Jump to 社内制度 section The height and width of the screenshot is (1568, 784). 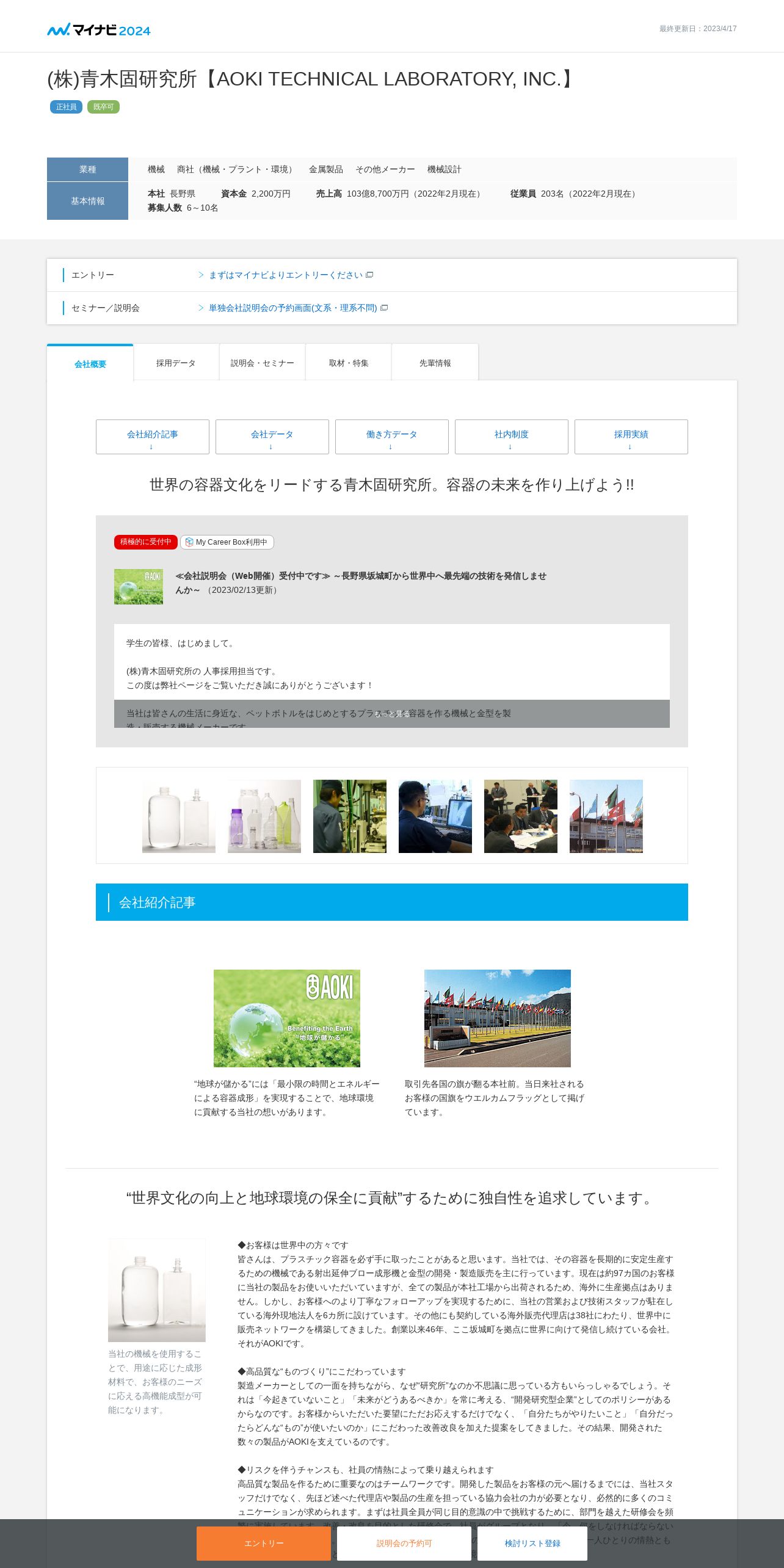[512, 437]
